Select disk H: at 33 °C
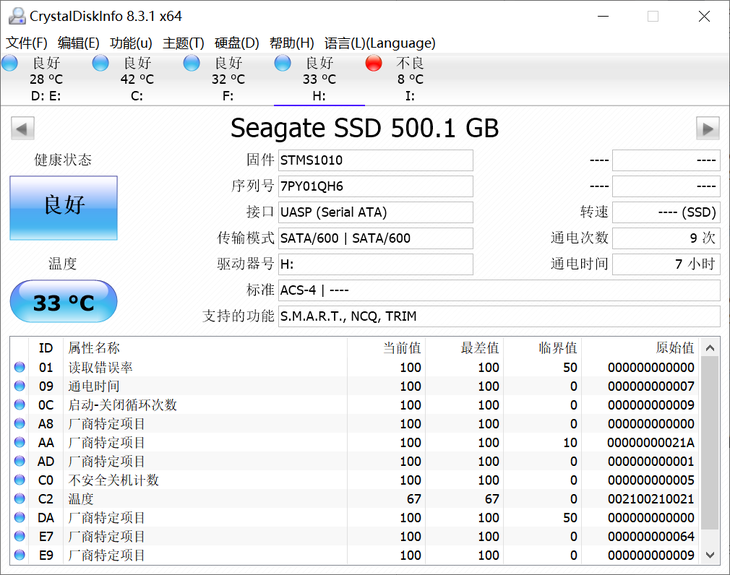 (319, 79)
